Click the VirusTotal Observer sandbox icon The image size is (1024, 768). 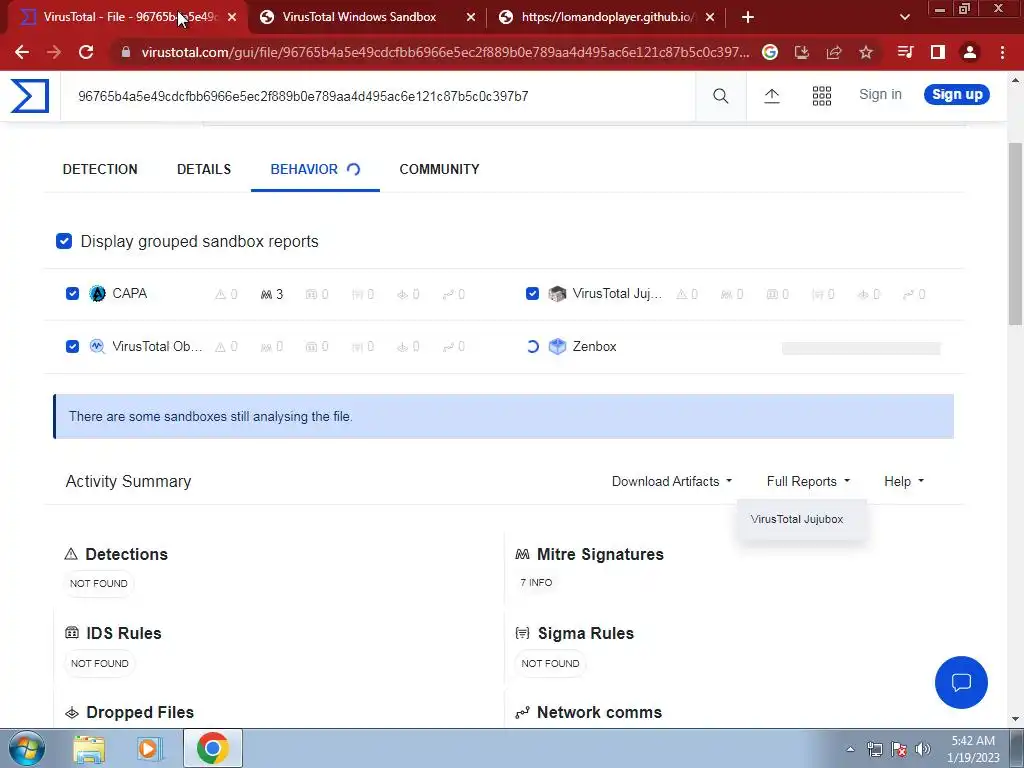tap(97, 346)
